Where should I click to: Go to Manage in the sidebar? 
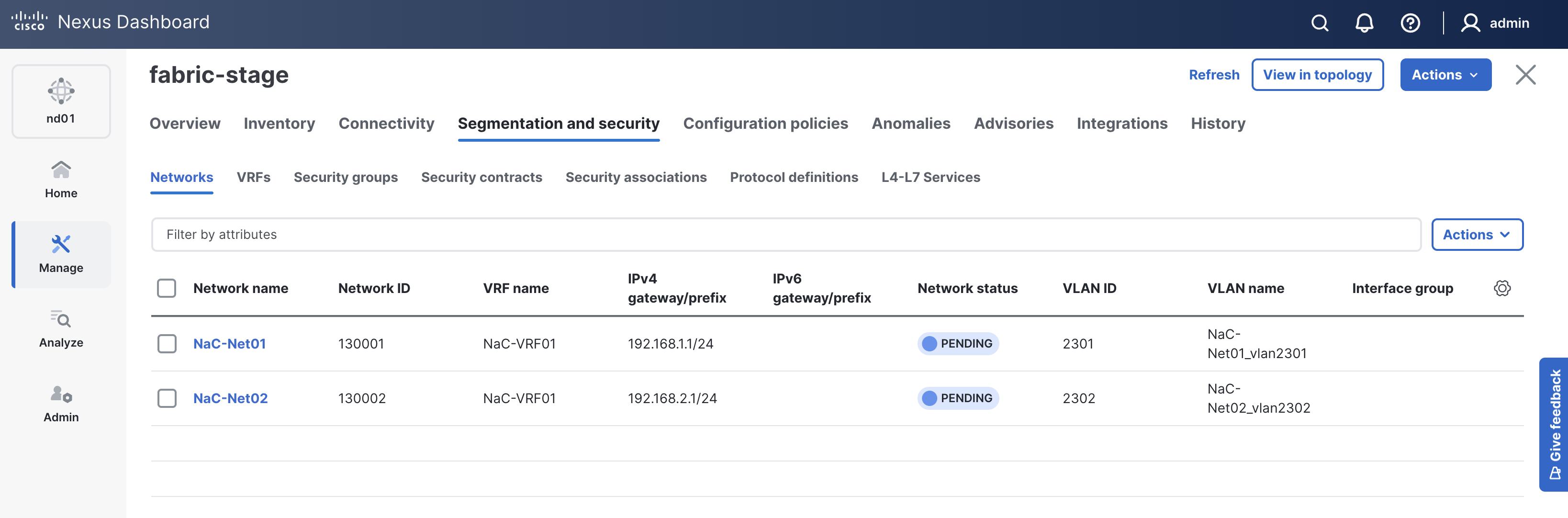tap(61, 254)
